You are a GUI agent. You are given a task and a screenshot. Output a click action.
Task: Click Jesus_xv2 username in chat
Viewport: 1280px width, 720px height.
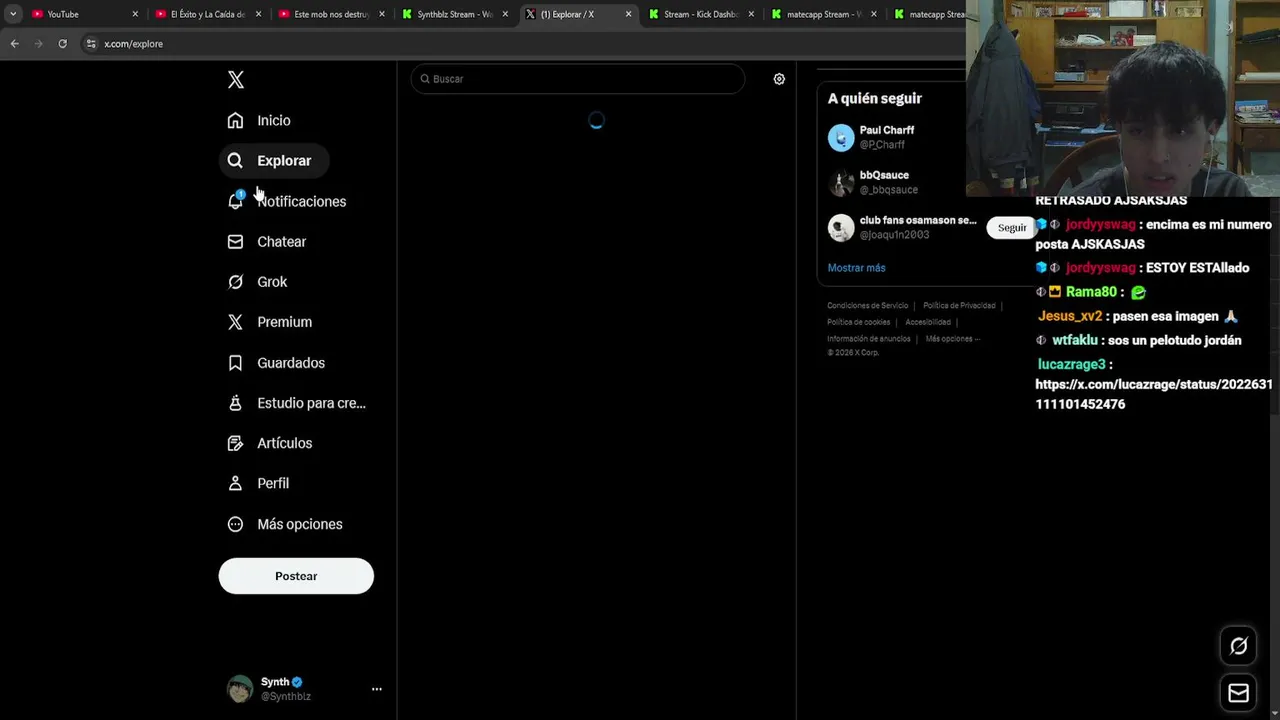pos(1070,316)
